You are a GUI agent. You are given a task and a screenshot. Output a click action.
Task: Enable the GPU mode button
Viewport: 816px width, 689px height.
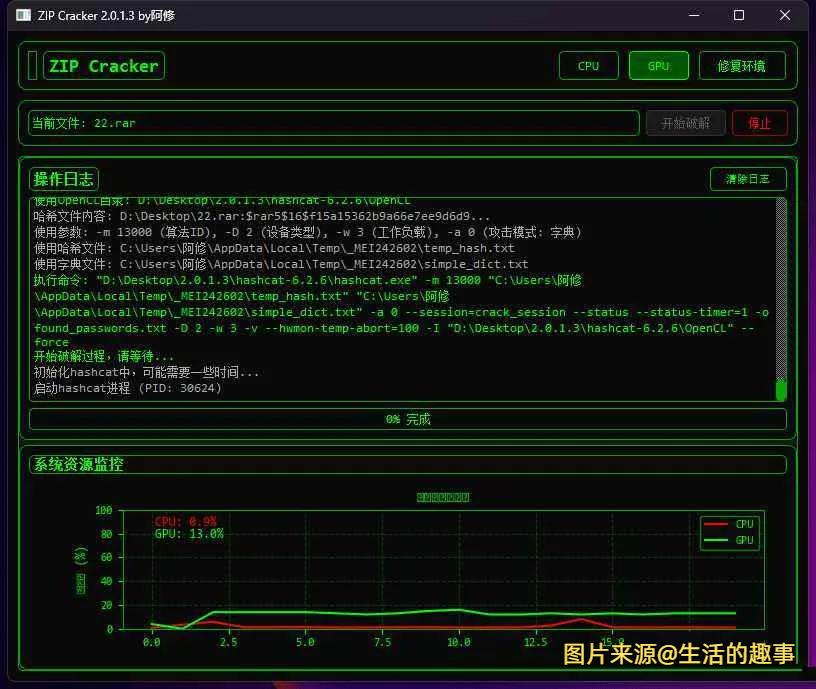(658, 65)
